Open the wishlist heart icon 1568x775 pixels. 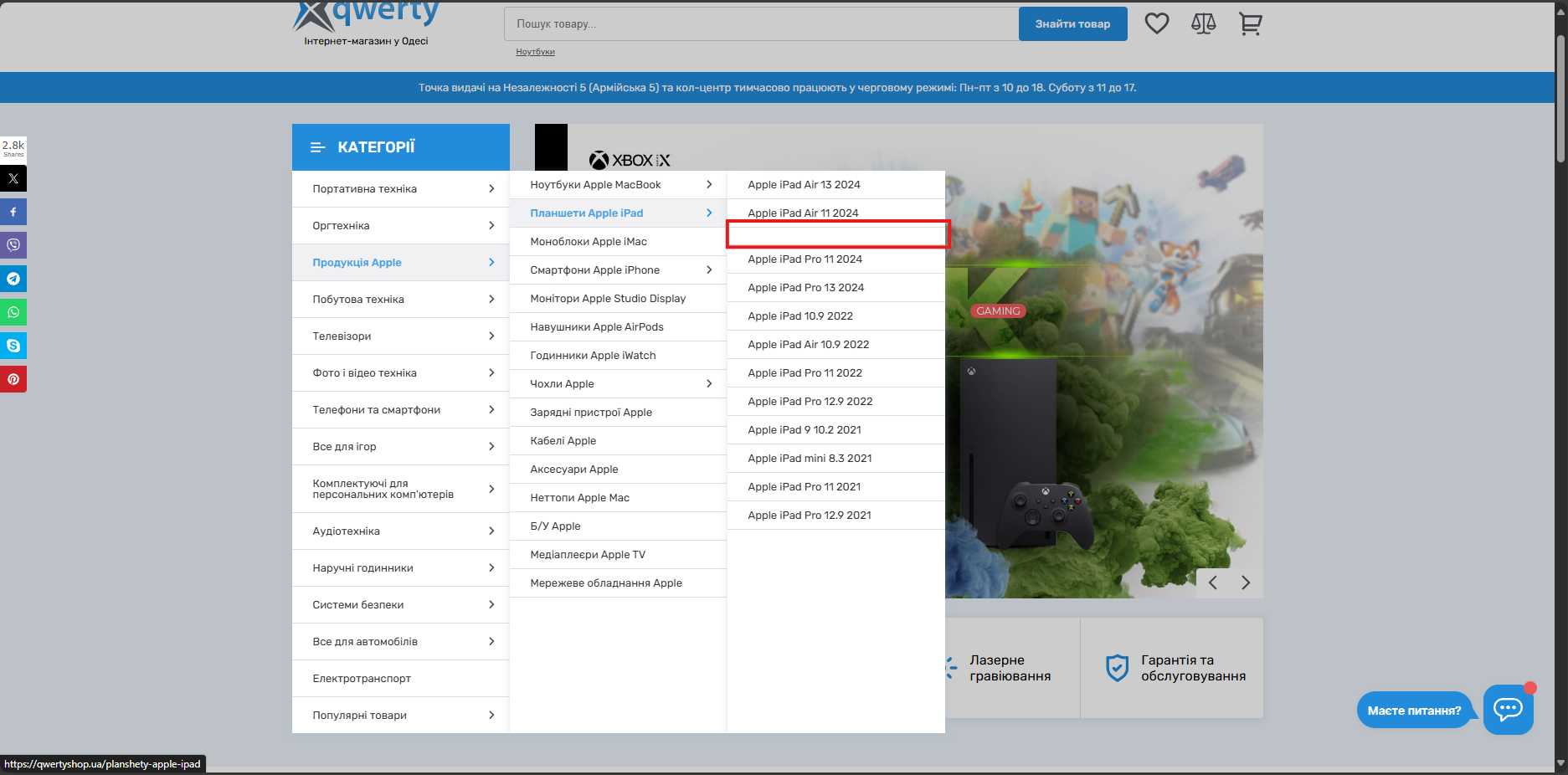click(1156, 23)
